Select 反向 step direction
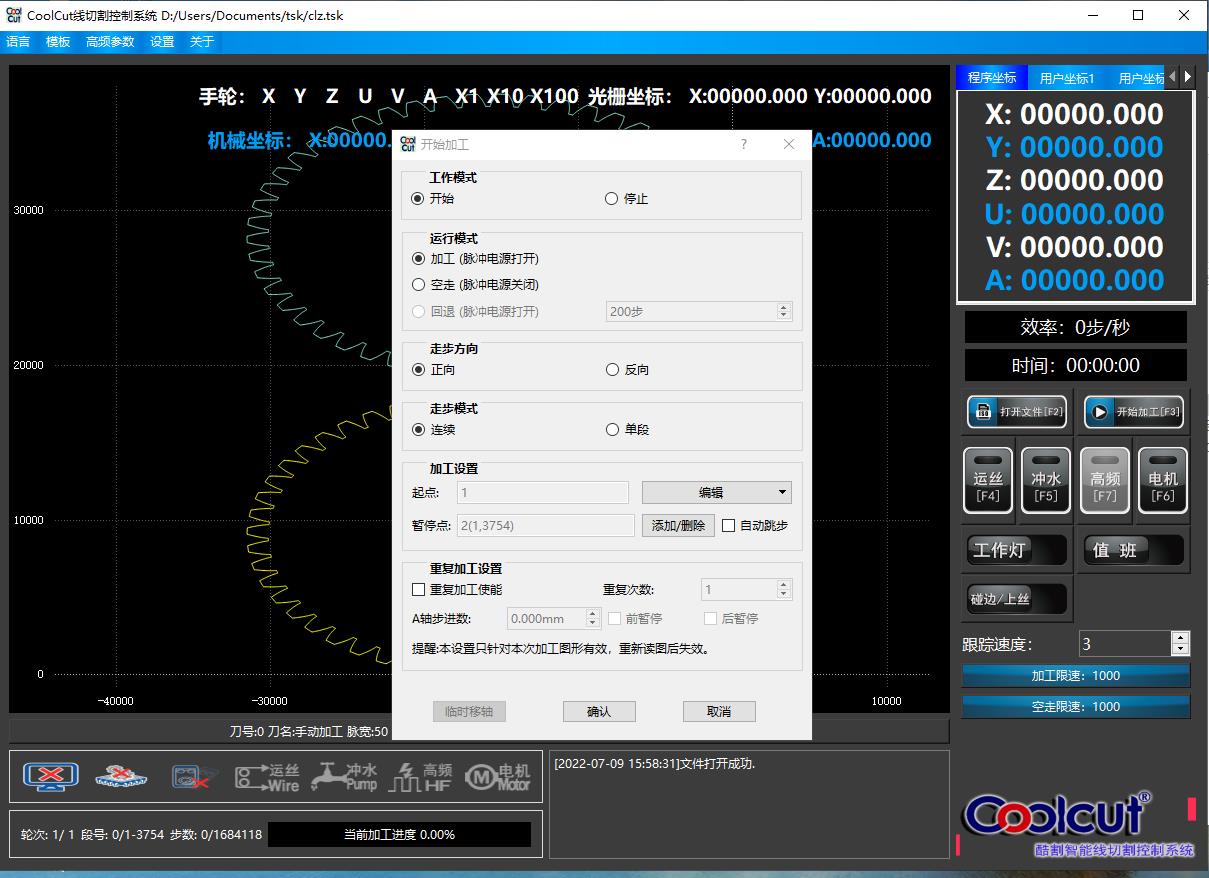 627,369
